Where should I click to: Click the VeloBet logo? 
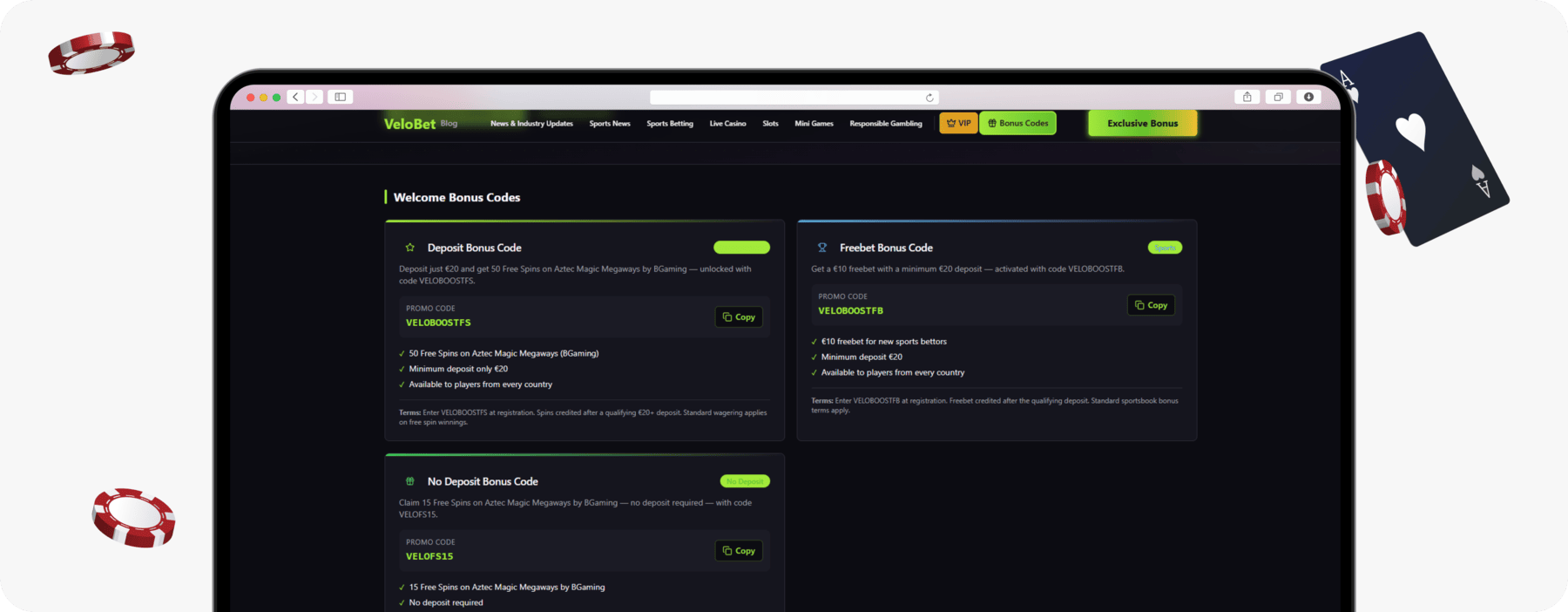pyautogui.click(x=409, y=124)
